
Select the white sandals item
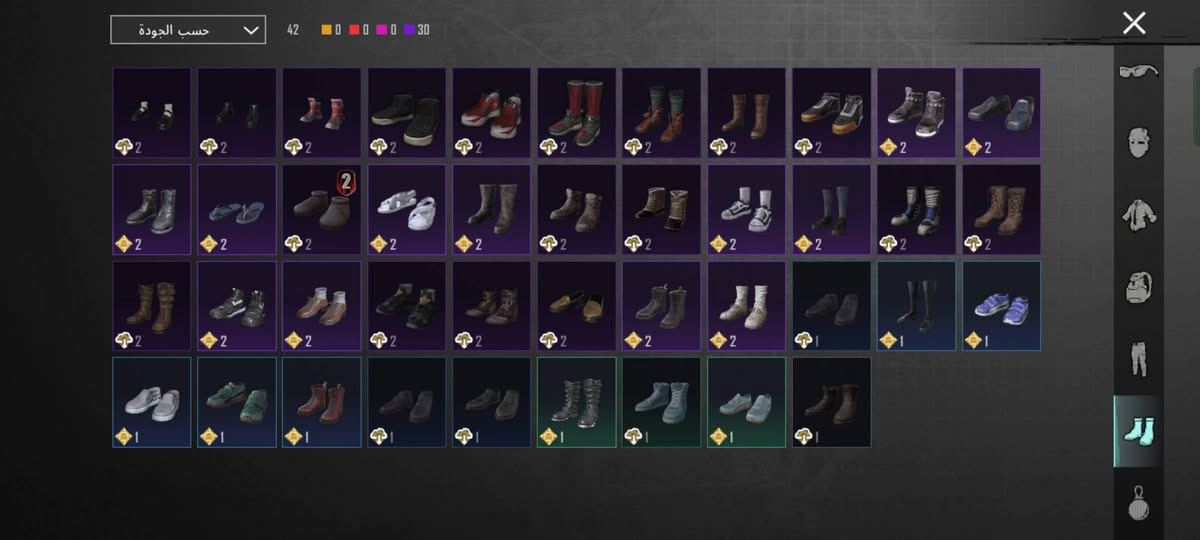407,209
